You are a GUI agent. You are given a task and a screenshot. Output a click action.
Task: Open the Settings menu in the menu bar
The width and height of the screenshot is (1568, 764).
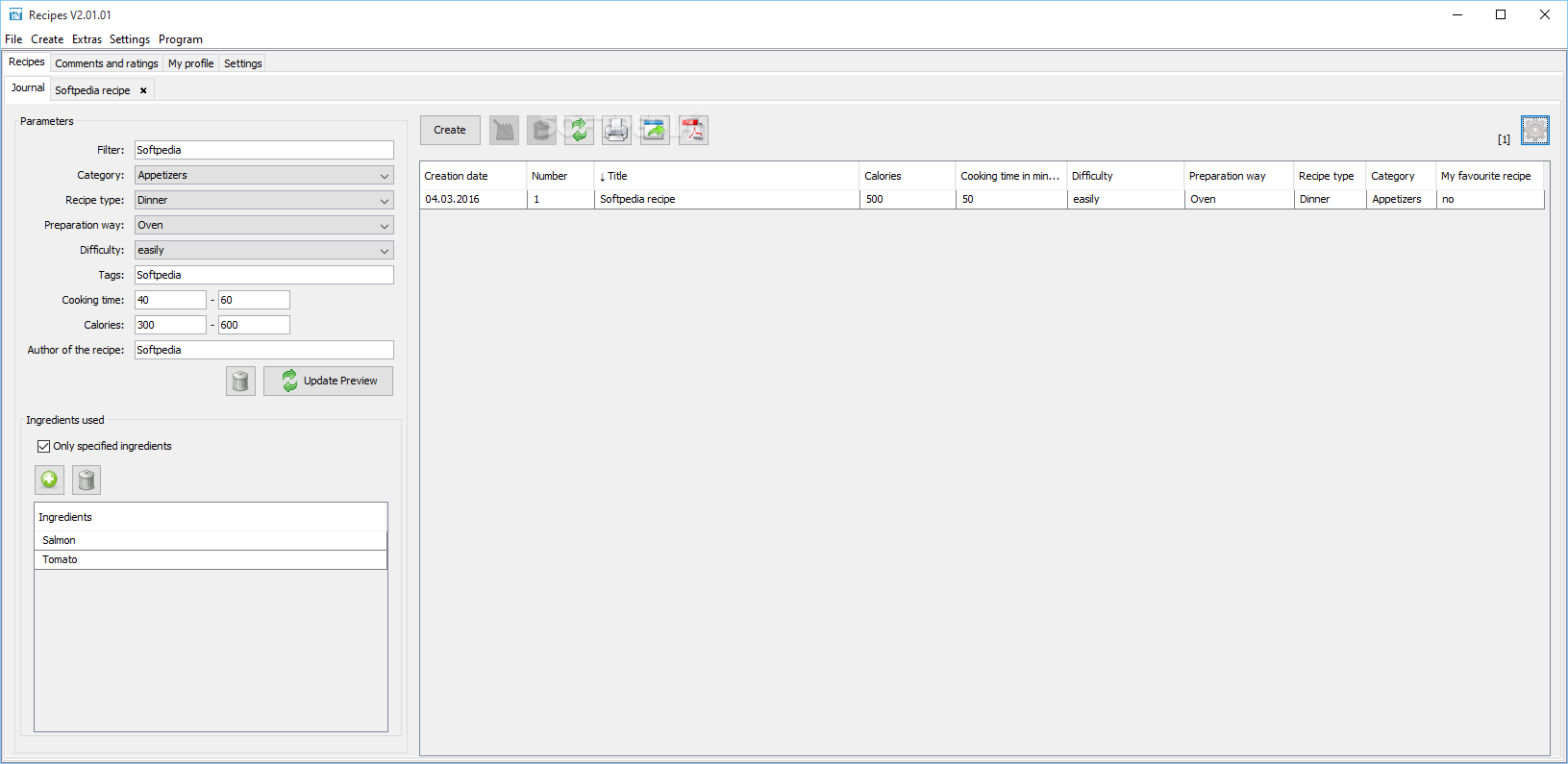point(130,39)
